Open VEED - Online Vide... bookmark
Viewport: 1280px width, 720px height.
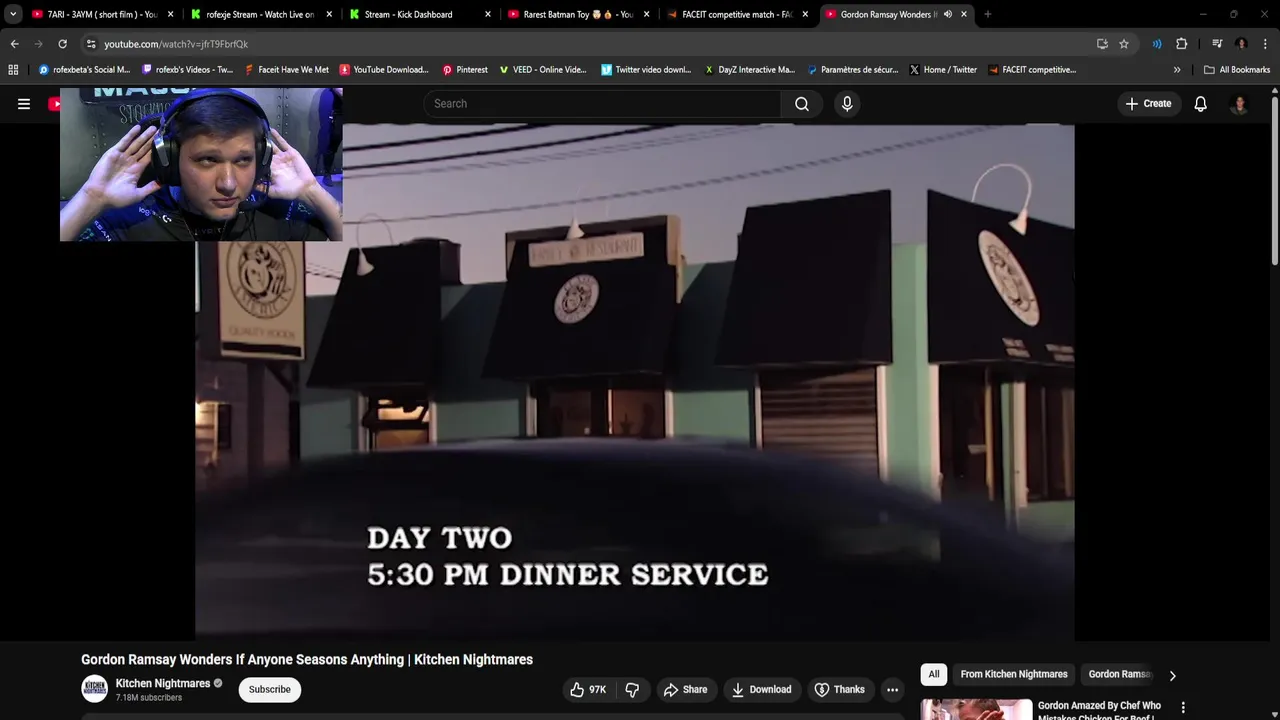tap(543, 70)
